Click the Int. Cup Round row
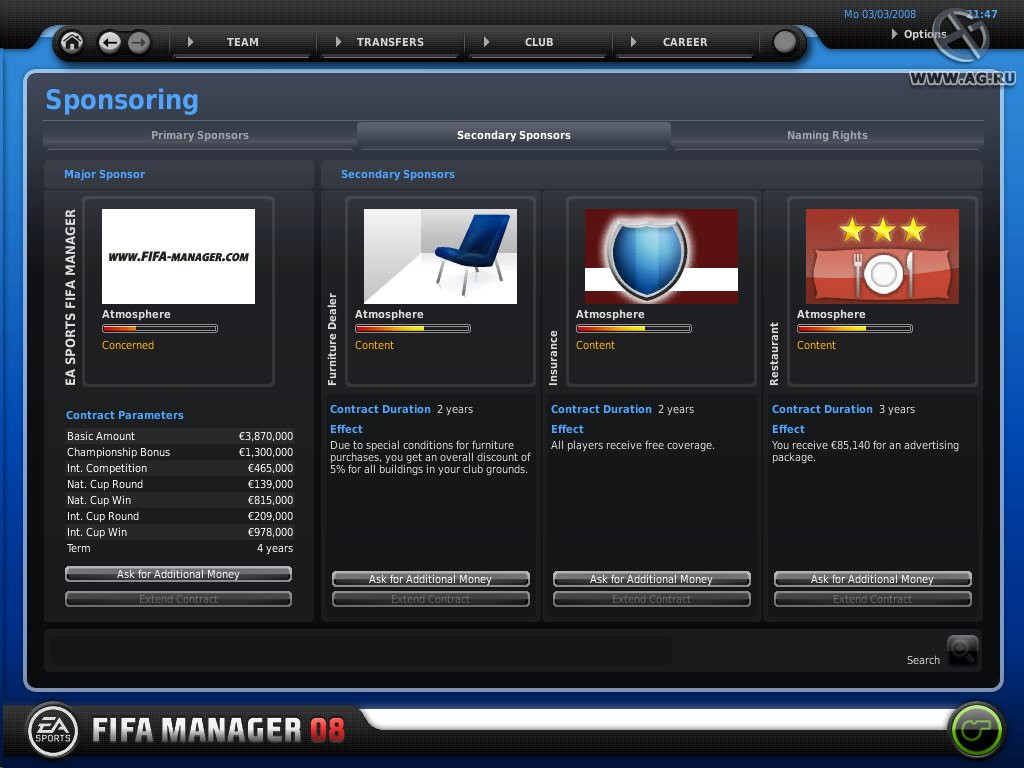This screenshot has height=768, width=1024. click(180, 516)
